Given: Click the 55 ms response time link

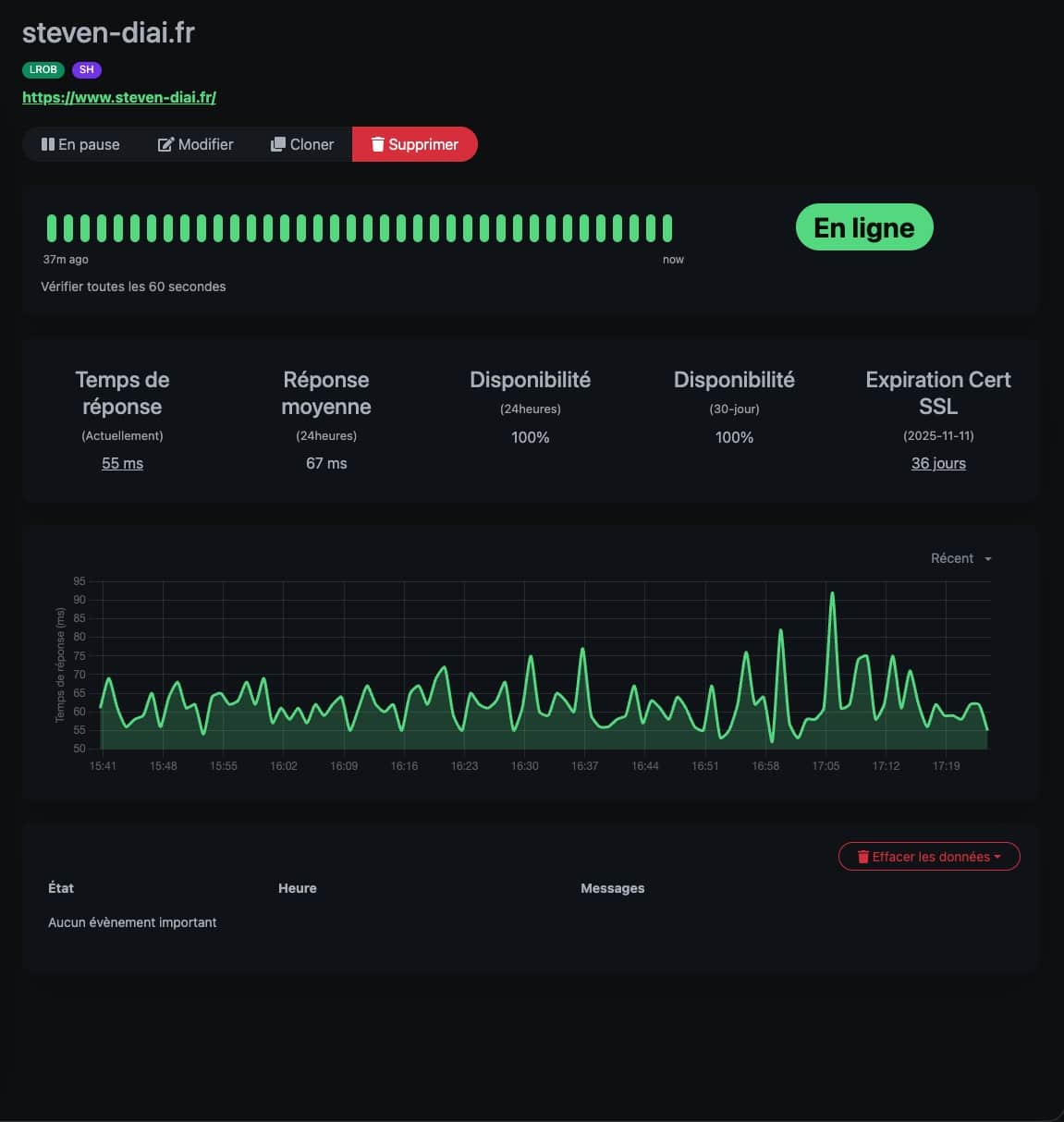Looking at the screenshot, I should click(x=122, y=463).
